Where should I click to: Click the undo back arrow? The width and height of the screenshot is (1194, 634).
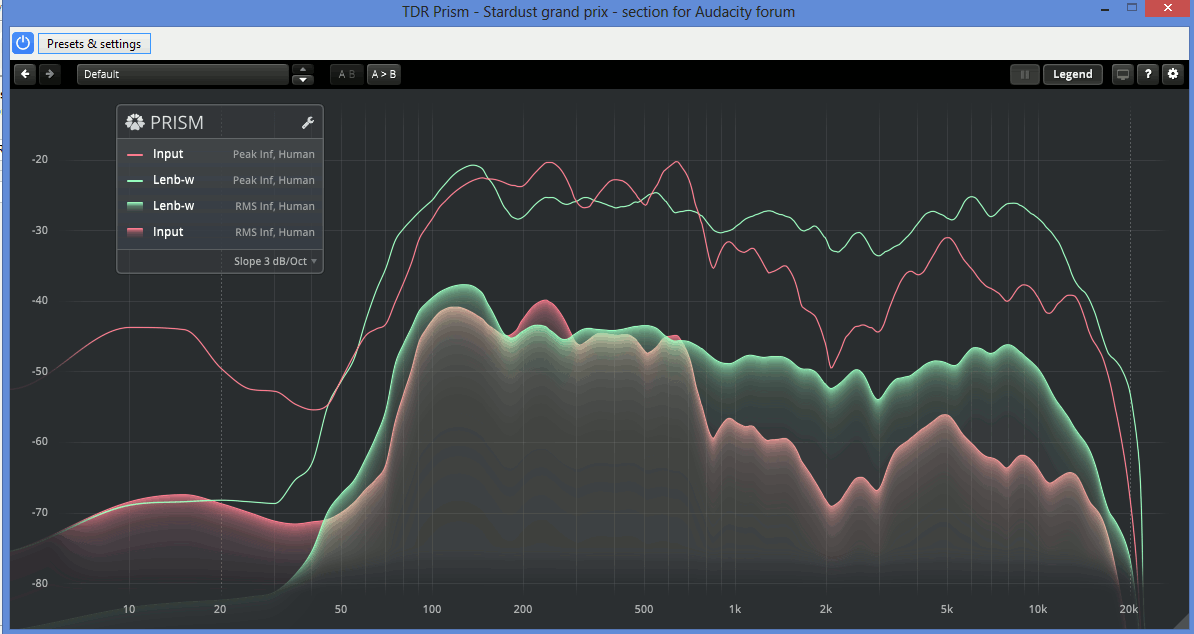point(25,74)
